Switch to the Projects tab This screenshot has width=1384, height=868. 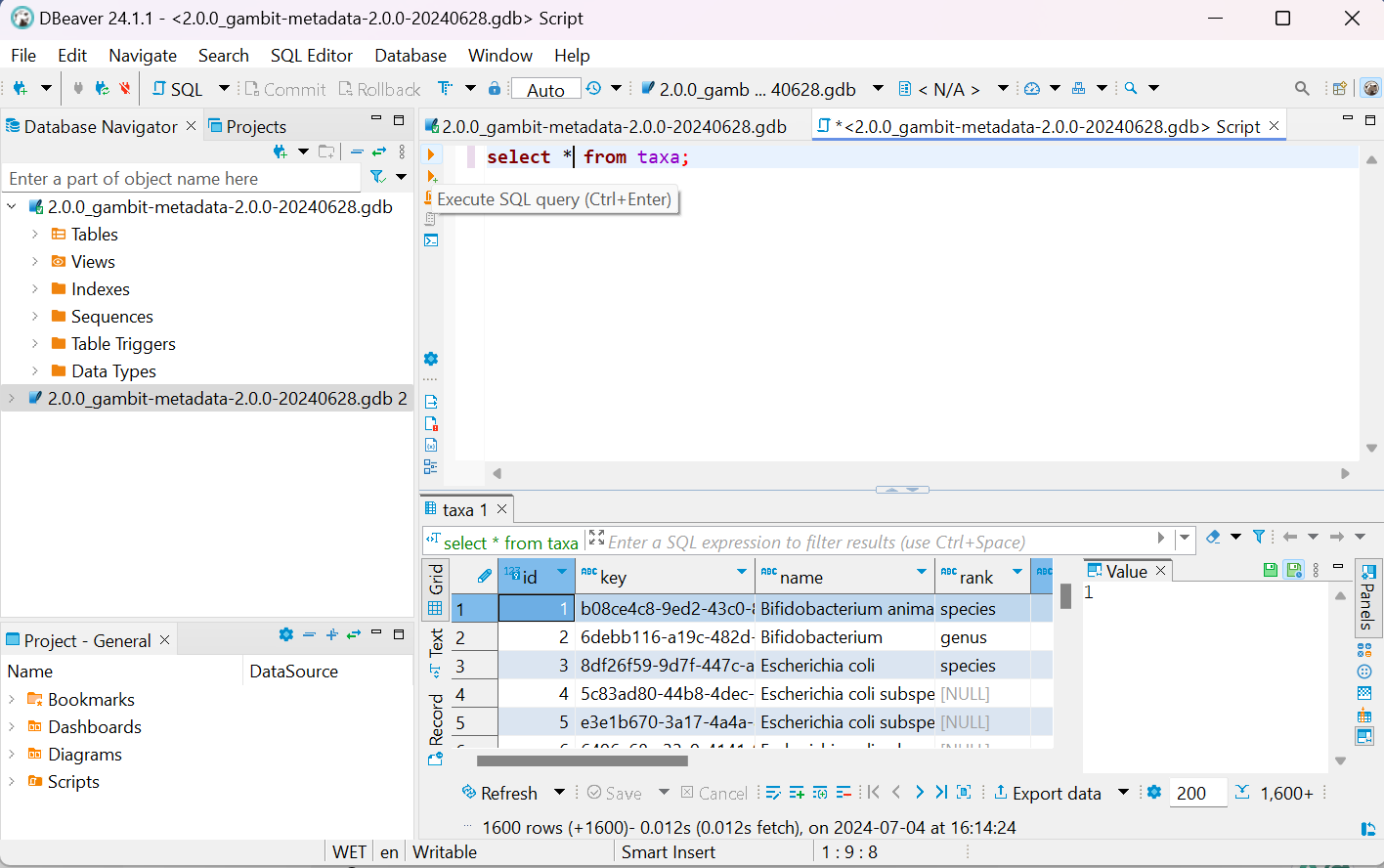pyautogui.click(x=255, y=127)
